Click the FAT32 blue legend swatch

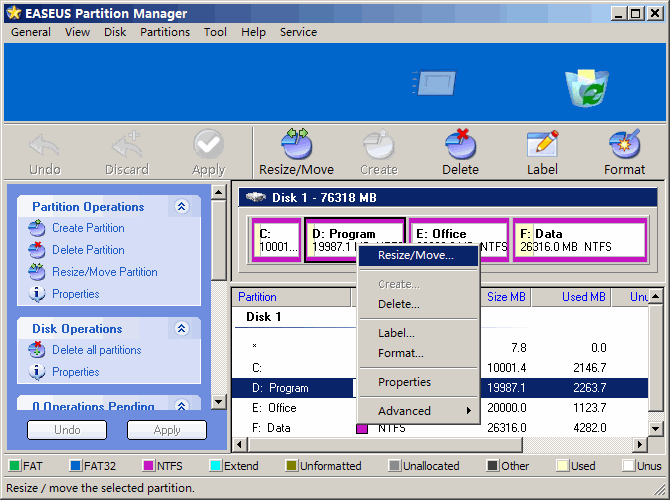coord(76,465)
